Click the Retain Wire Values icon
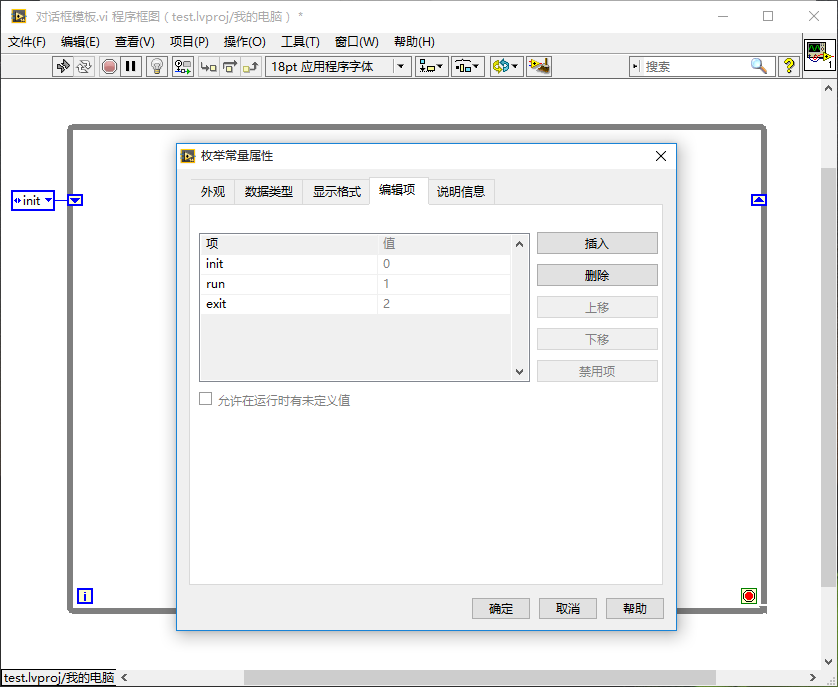Screen dimensions: 838x687 [183, 66]
